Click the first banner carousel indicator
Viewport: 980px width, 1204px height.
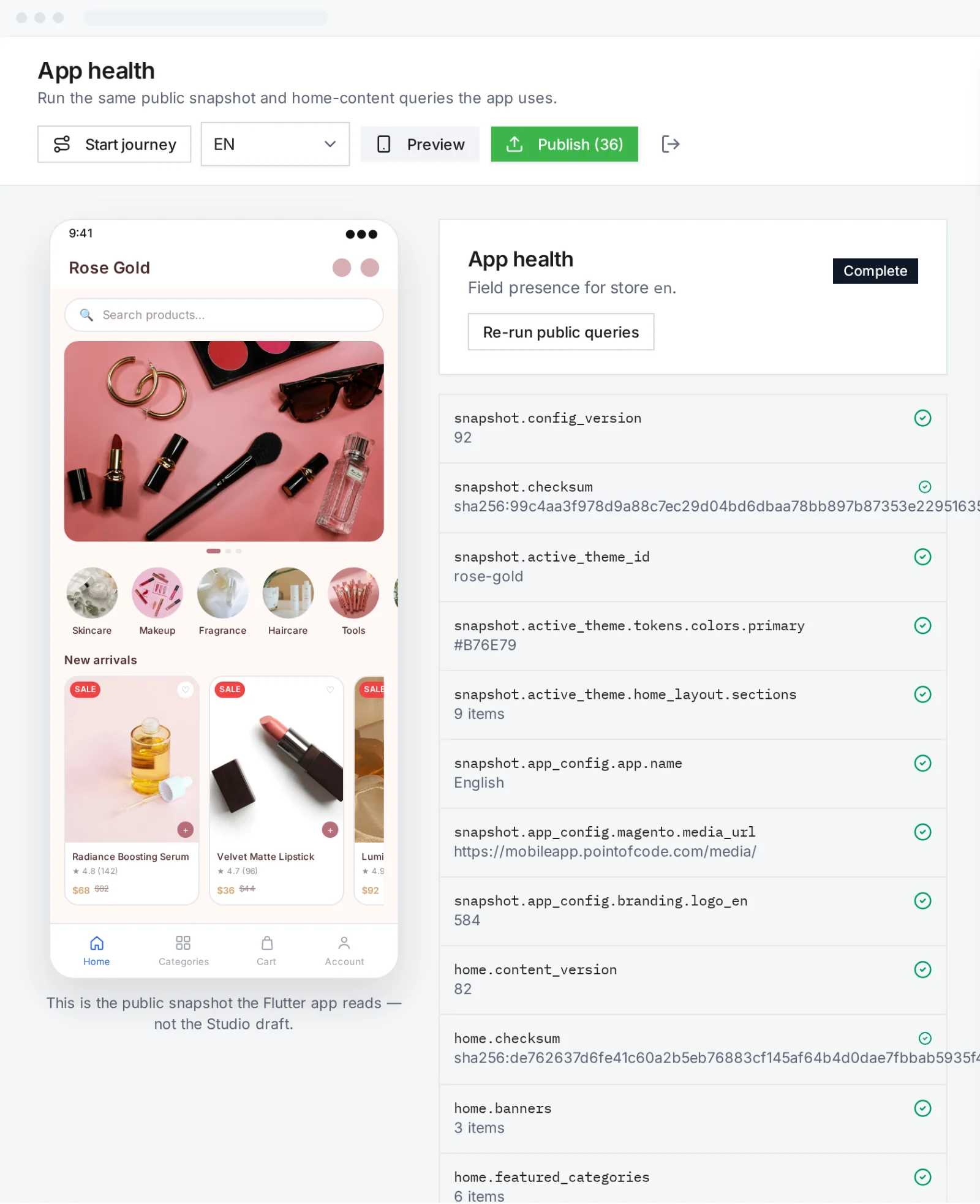point(213,551)
